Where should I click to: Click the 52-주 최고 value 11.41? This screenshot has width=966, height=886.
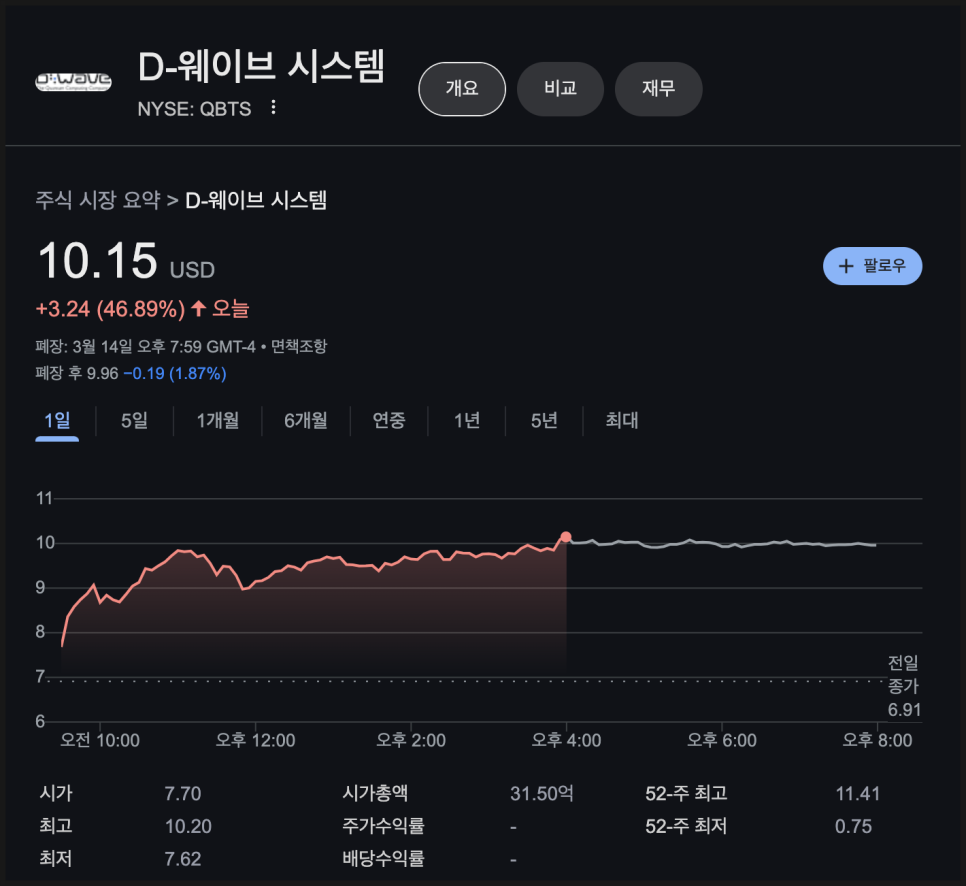pyautogui.click(x=858, y=794)
